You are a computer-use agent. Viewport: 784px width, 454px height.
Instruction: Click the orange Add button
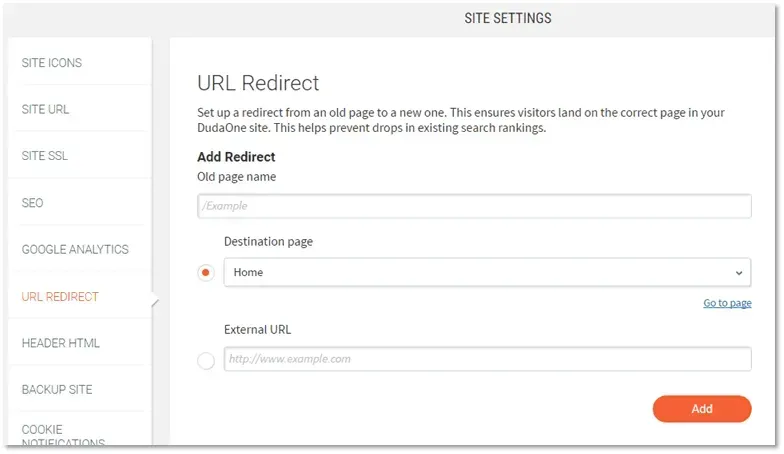click(x=702, y=409)
